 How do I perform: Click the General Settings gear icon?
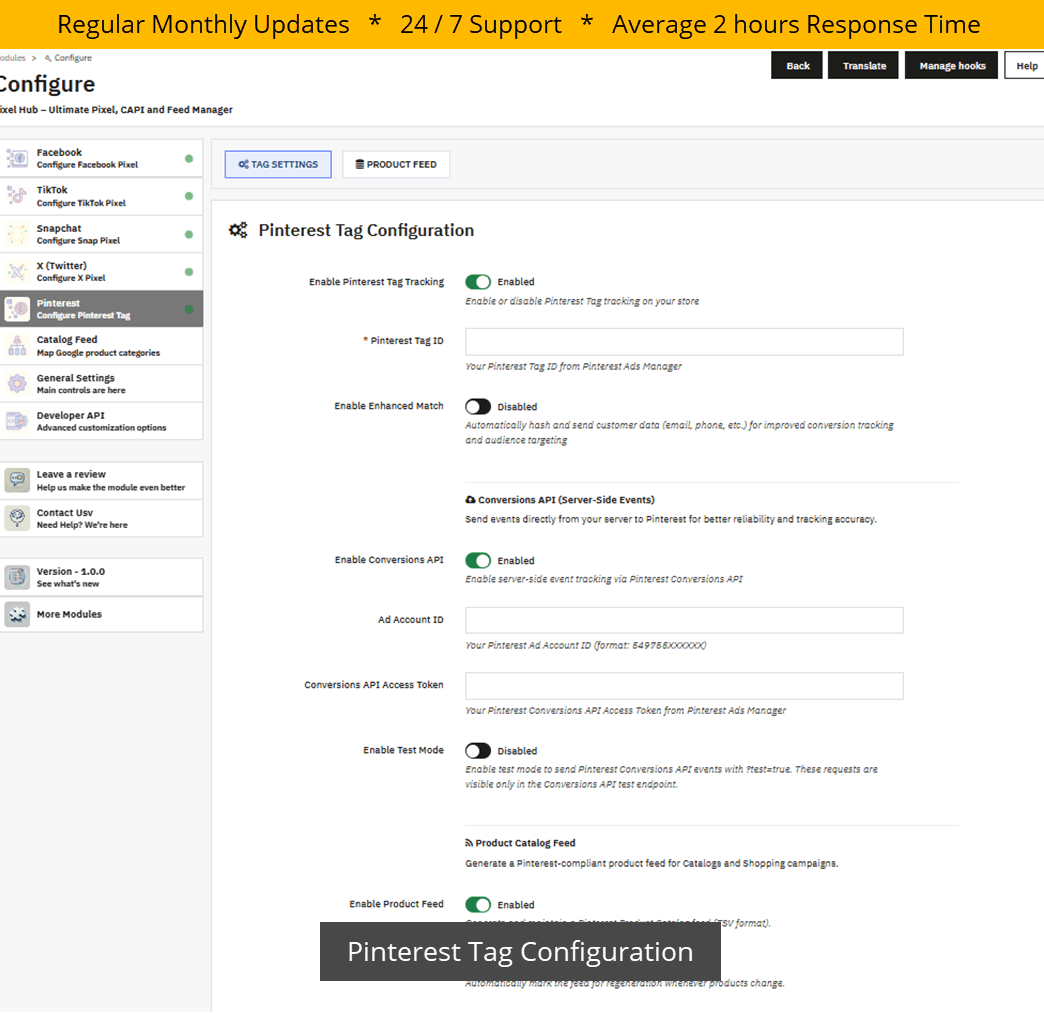17,384
